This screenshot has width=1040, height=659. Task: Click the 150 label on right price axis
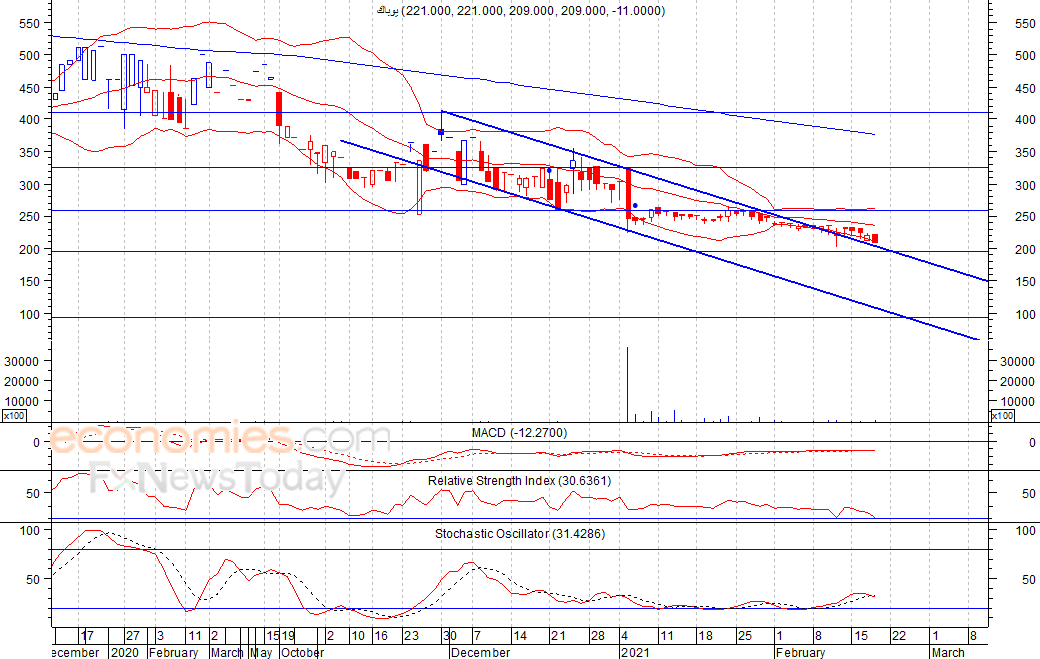coord(1025,282)
